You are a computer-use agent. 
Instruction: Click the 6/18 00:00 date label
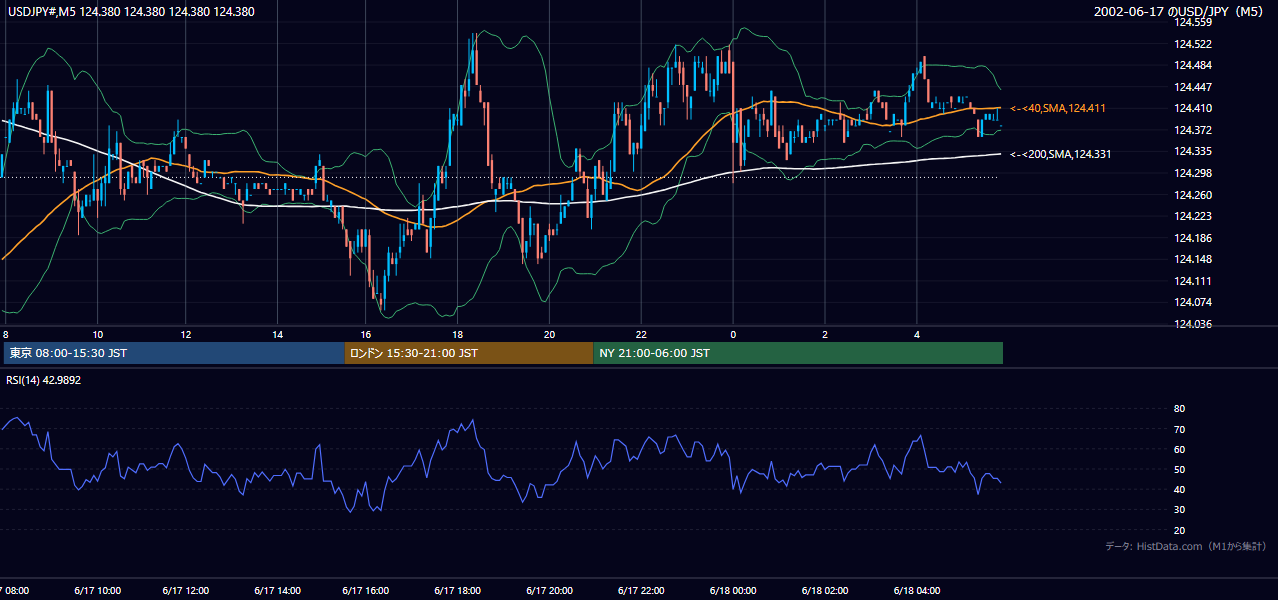point(733,591)
